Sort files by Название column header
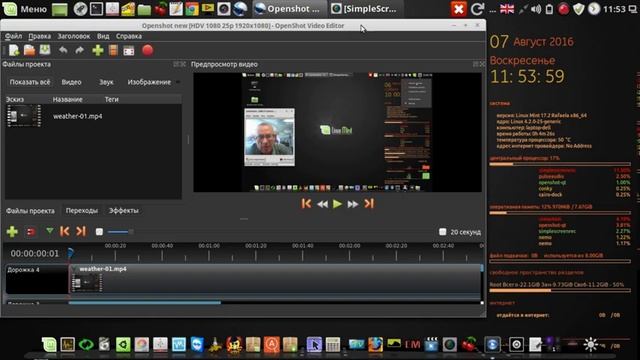 [67, 99]
